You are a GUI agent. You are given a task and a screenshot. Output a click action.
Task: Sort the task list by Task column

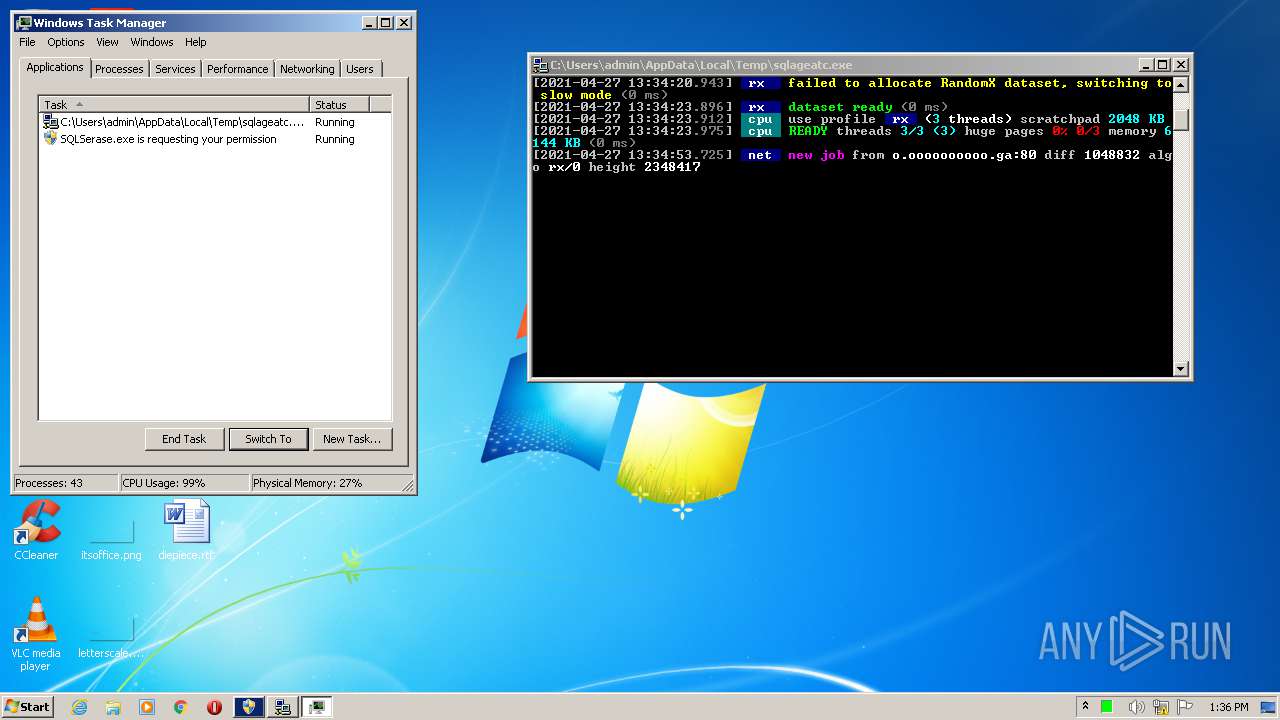pos(174,104)
